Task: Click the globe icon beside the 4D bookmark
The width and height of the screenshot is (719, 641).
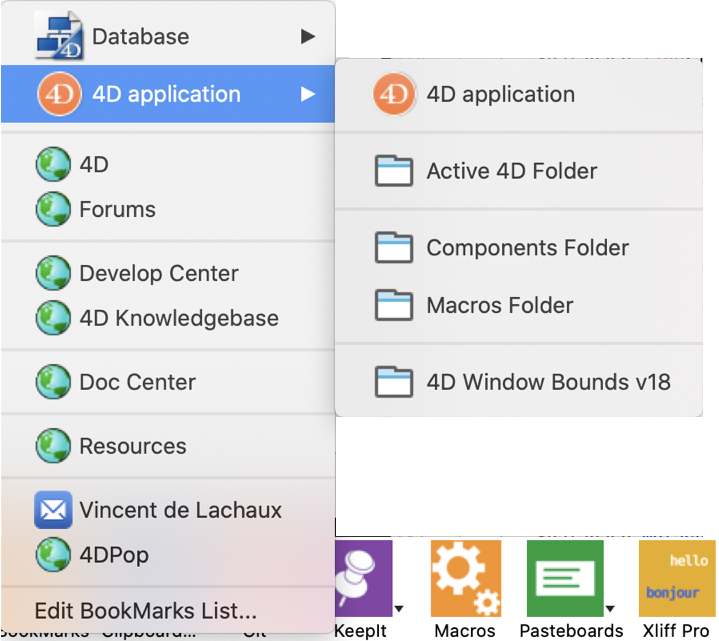Action: point(53,164)
